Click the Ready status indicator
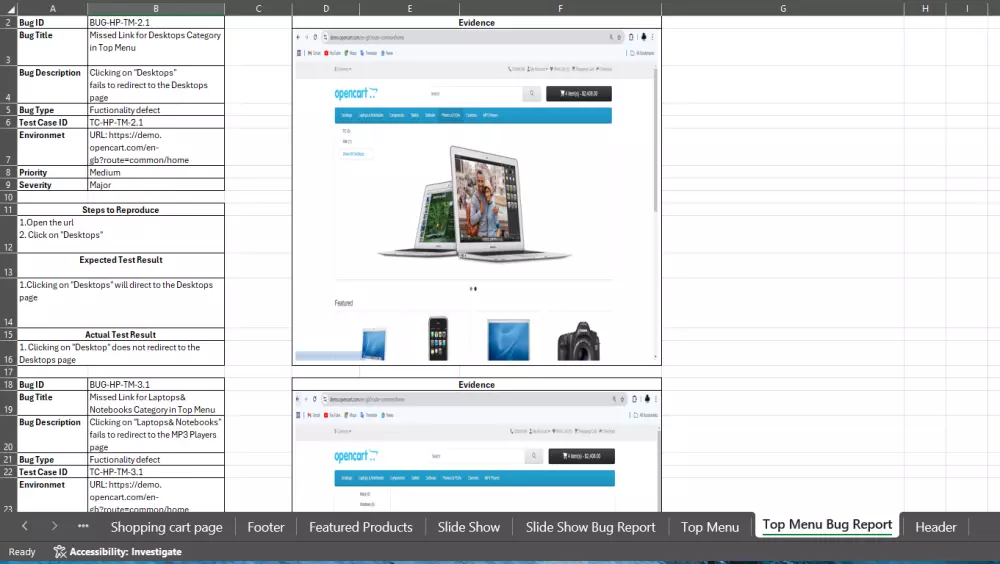The height and width of the screenshot is (564, 1000). point(22,552)
